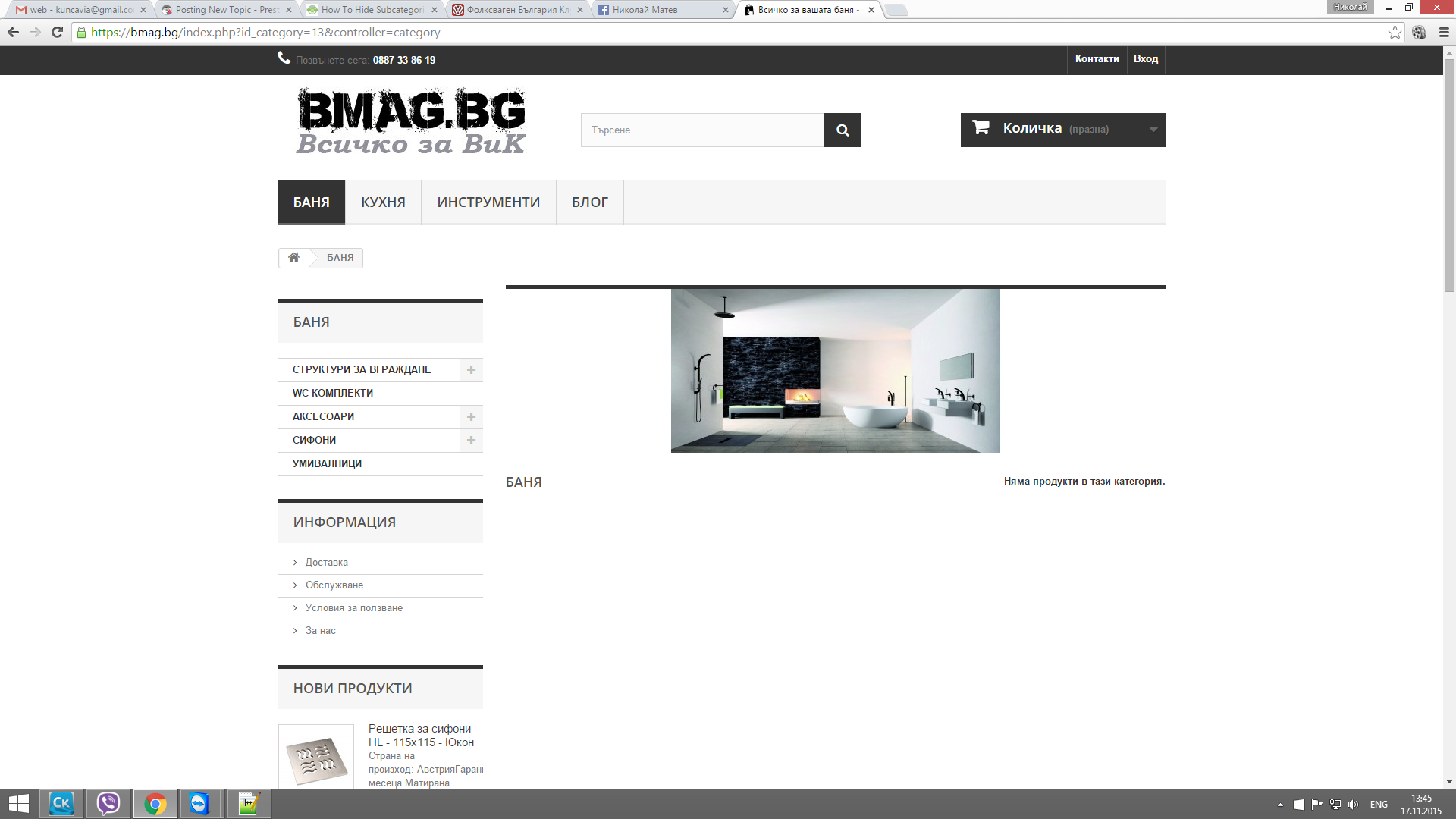This screenshot has height=819, width=1456.
Task: Bookmark page with star icon
Action: 1395,32
